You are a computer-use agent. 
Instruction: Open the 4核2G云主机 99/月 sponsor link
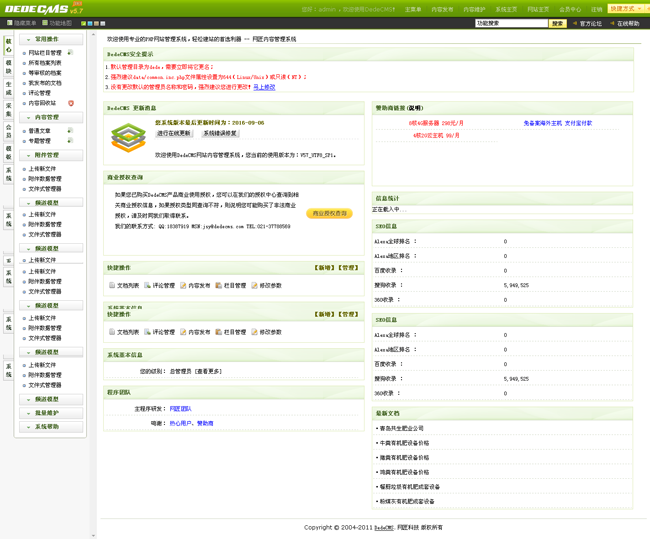point(436,136)
